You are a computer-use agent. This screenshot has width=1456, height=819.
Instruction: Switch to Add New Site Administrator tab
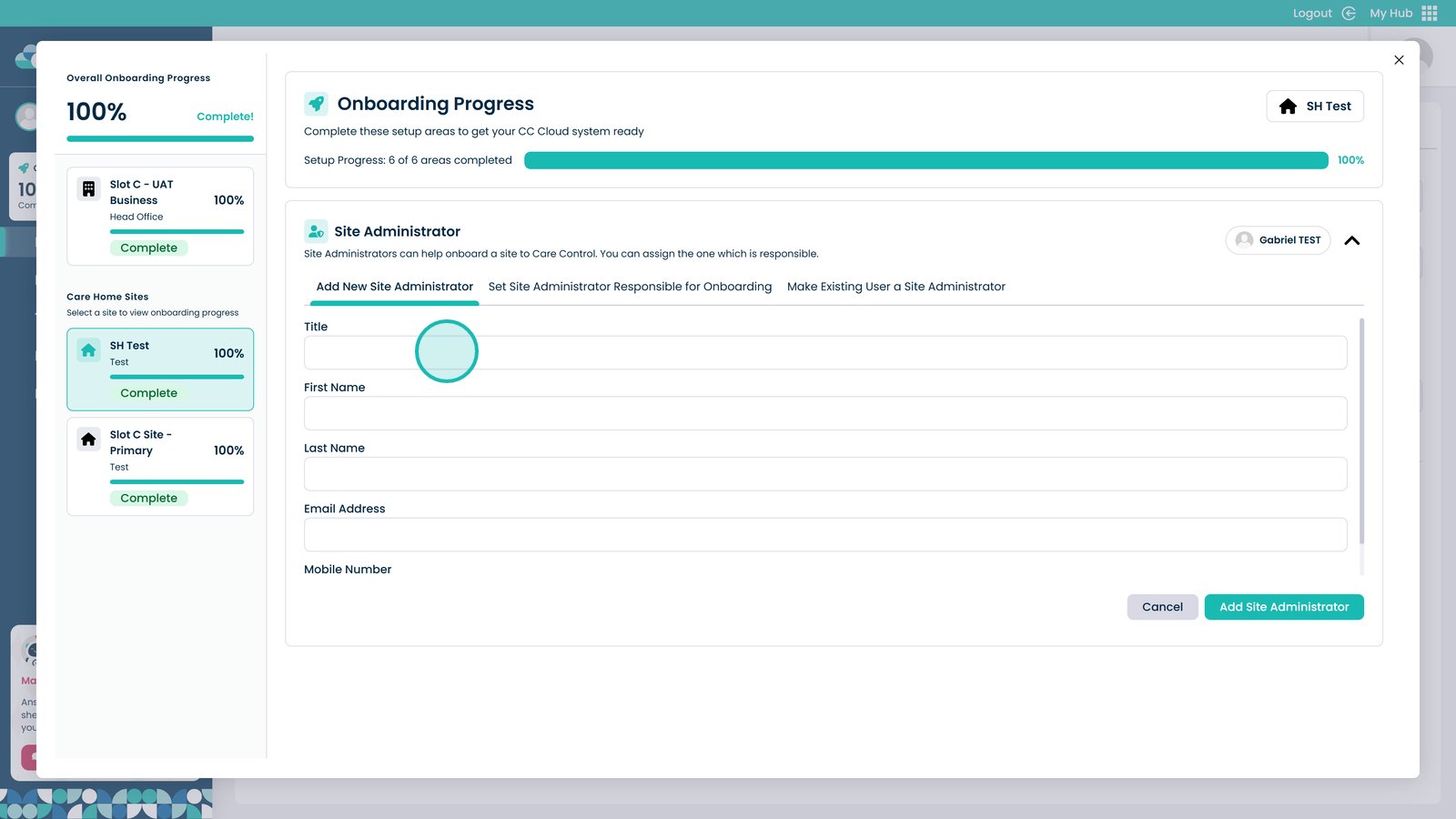pos(395,287)
